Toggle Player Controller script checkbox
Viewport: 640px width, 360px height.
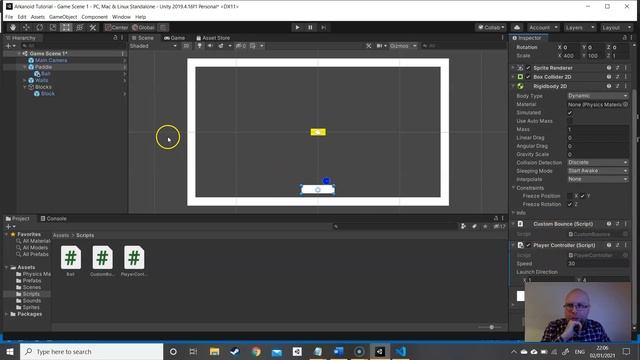(529, 245)
